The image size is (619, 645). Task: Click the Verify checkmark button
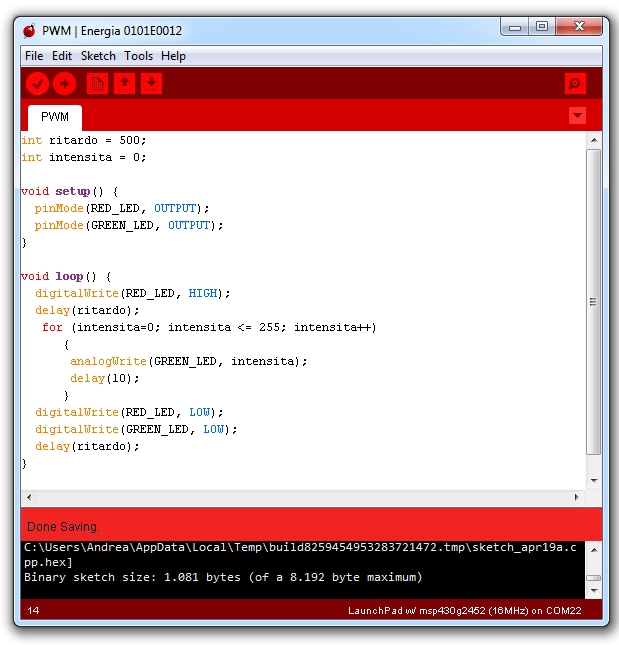[37, 84]
